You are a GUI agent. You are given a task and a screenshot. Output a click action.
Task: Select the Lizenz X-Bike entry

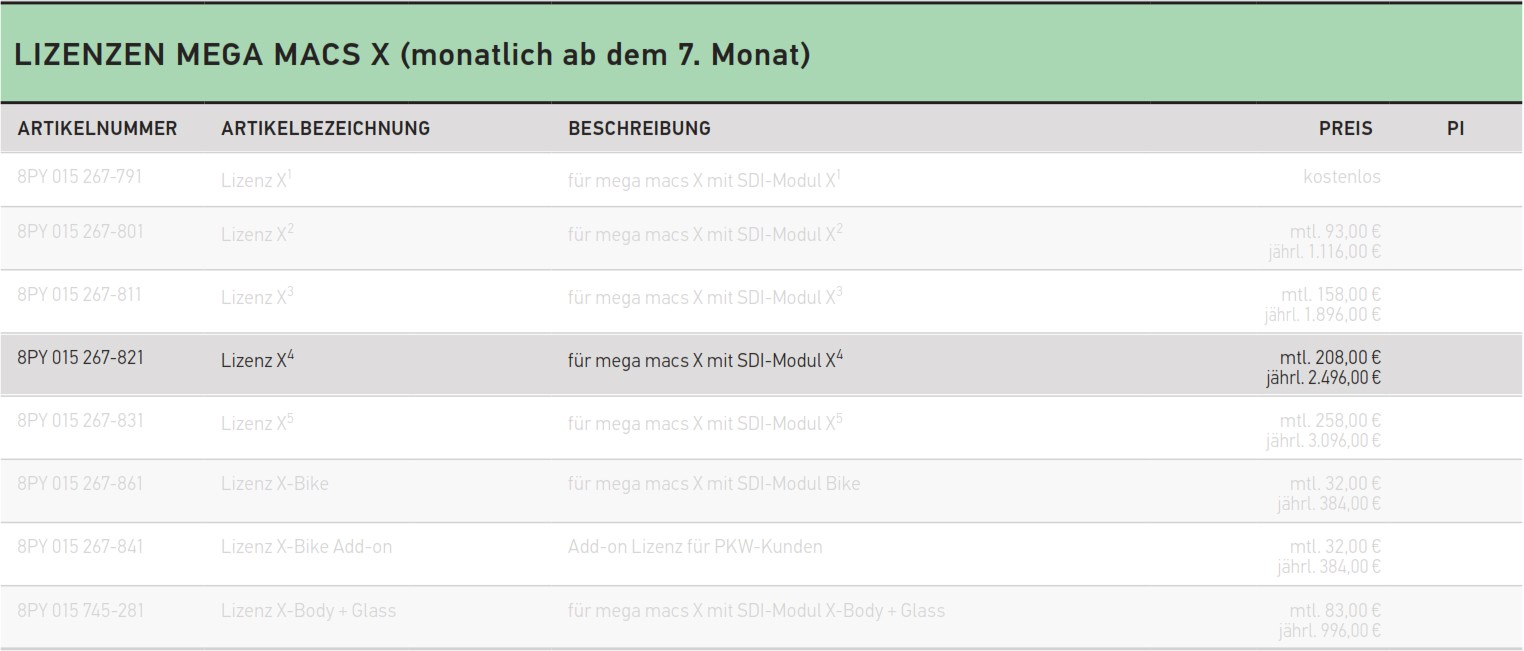click(275, 484)
